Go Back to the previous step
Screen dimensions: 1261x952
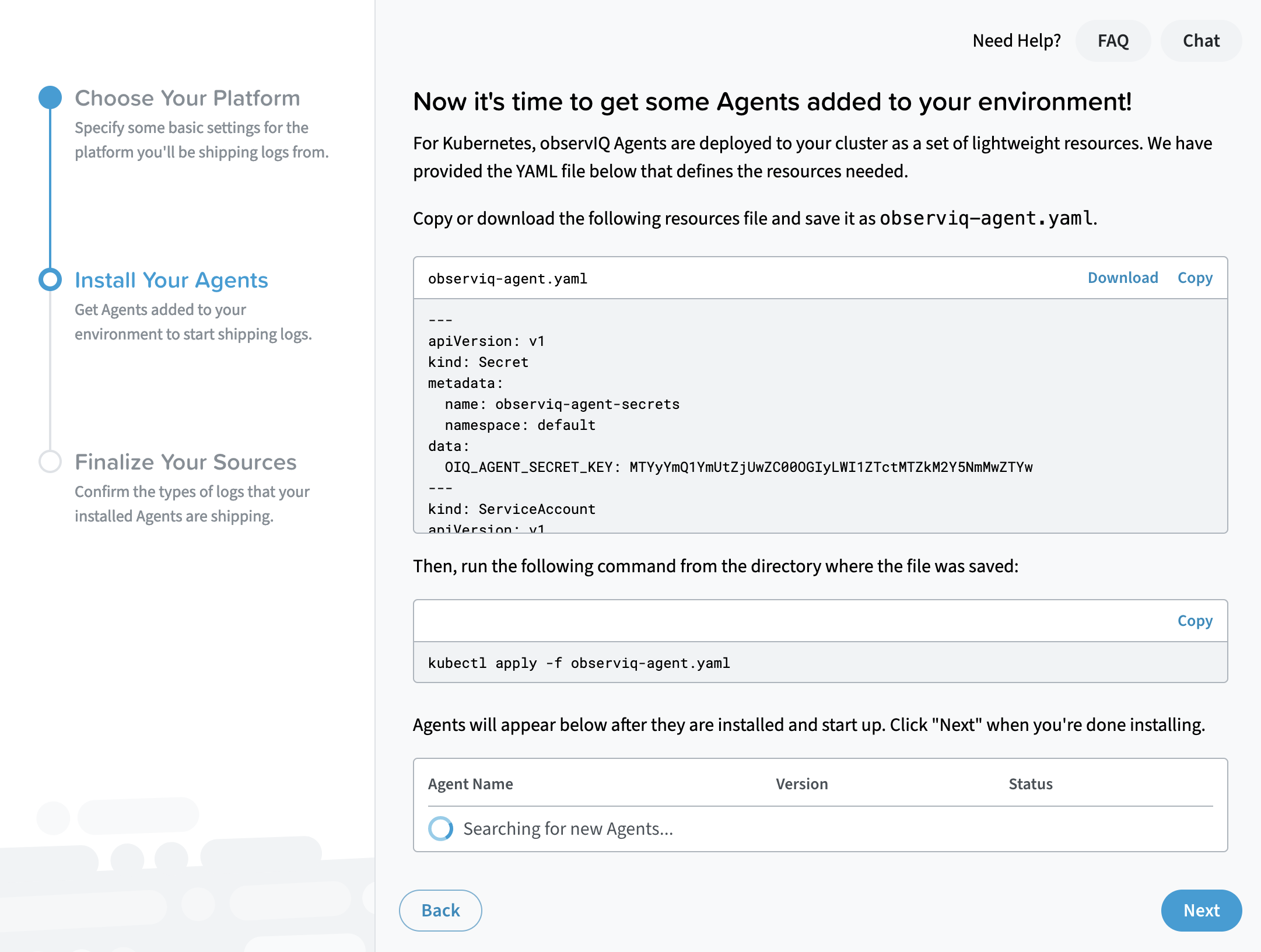point(440,910)
